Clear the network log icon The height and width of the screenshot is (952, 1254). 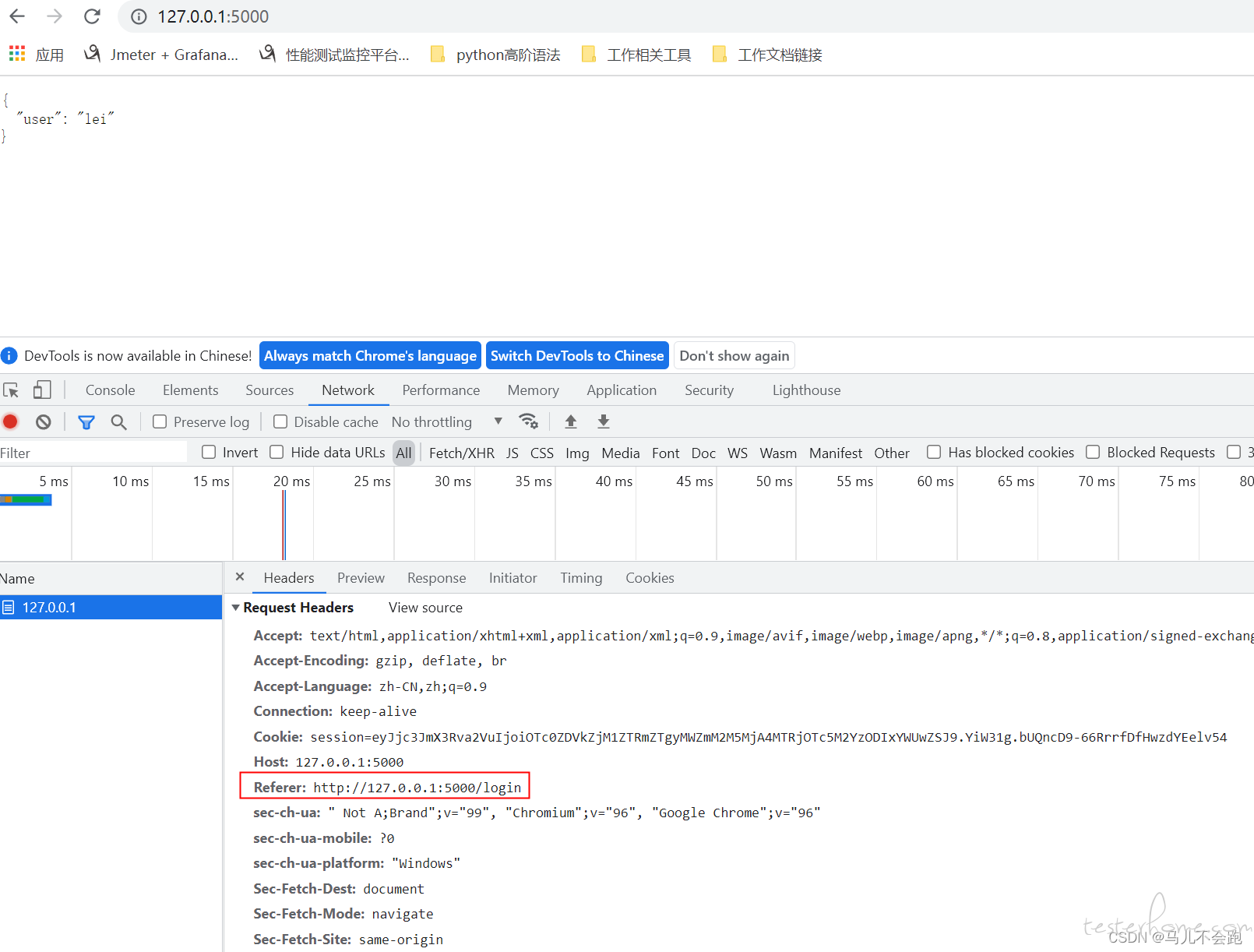point(44,421)
